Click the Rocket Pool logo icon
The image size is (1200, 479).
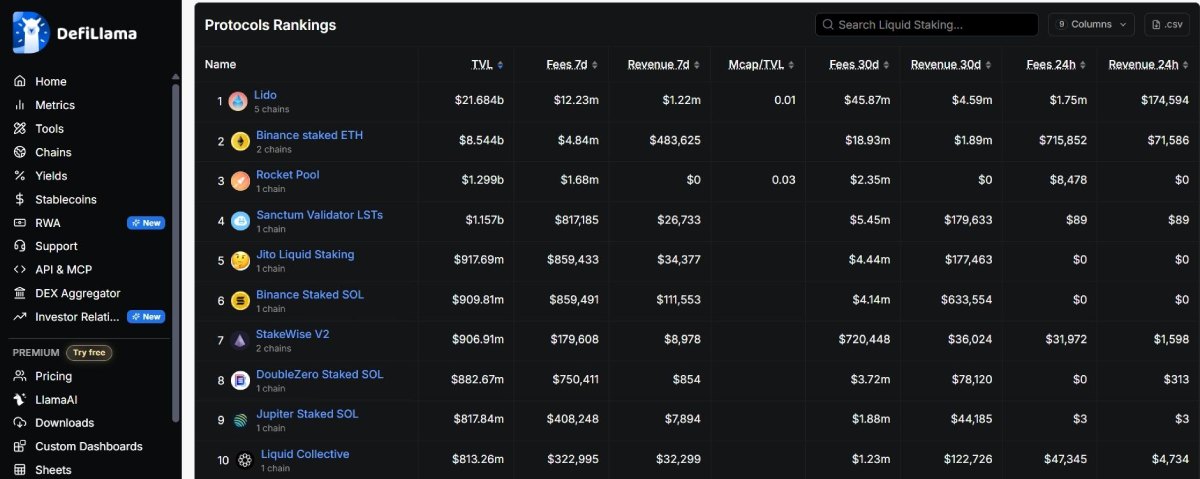pos(240,181)
